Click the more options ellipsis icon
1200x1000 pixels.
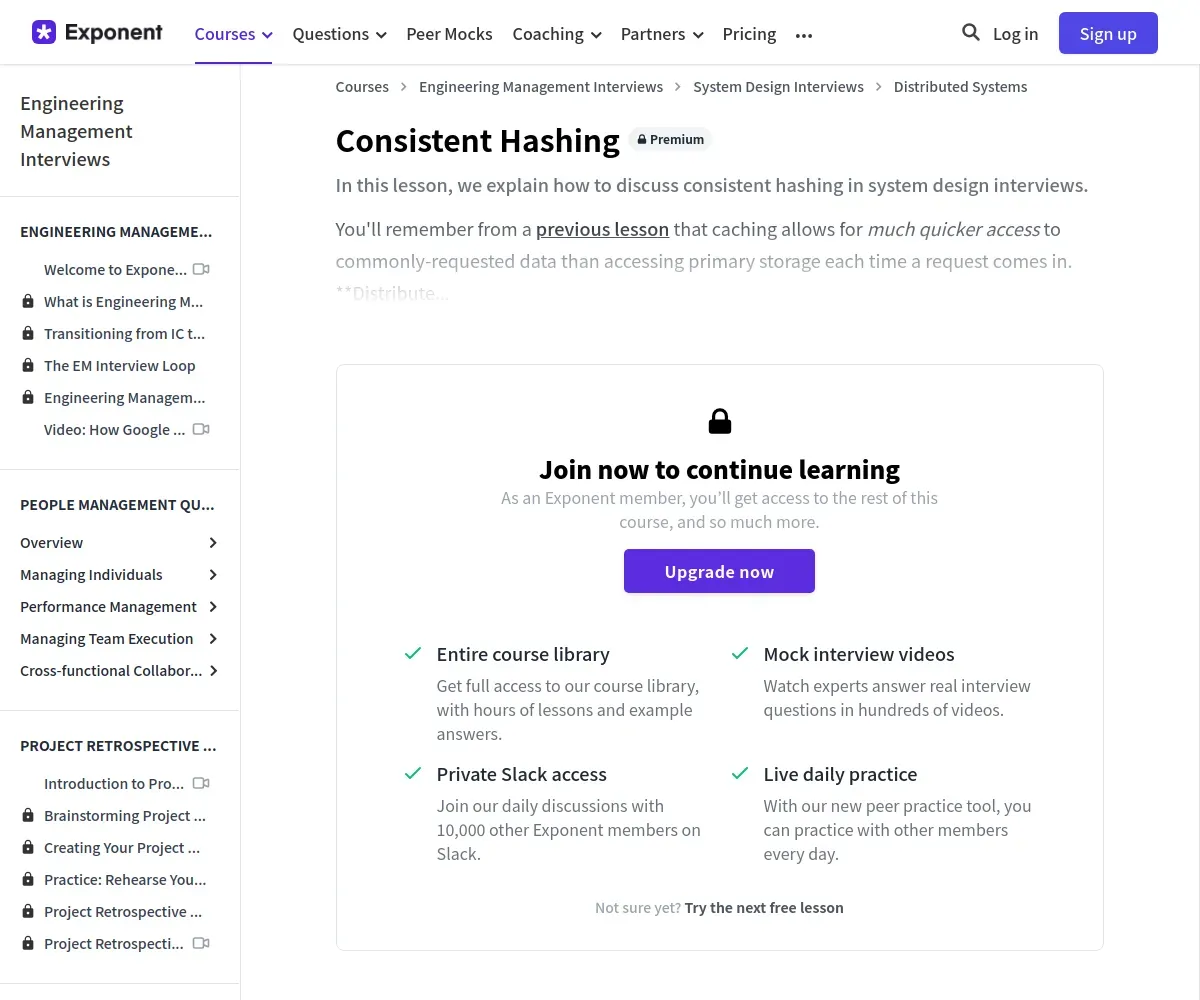point(804,35)
